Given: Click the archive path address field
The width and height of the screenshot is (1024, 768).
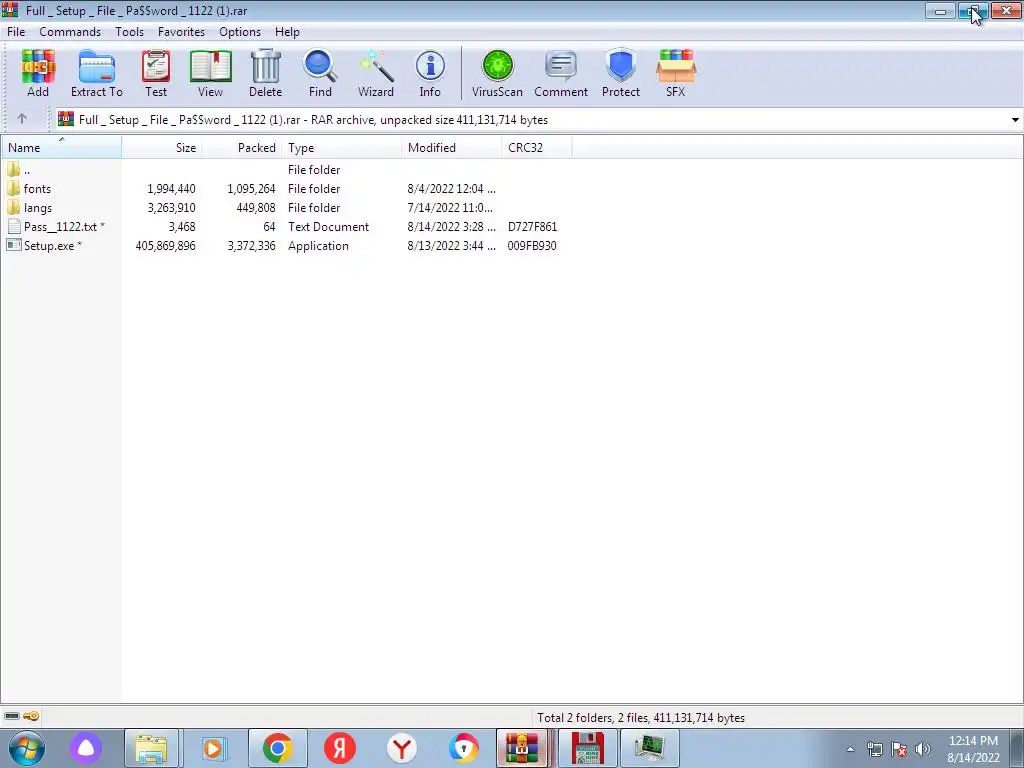Looking at the screenshot, I should (x=539, y=120).
